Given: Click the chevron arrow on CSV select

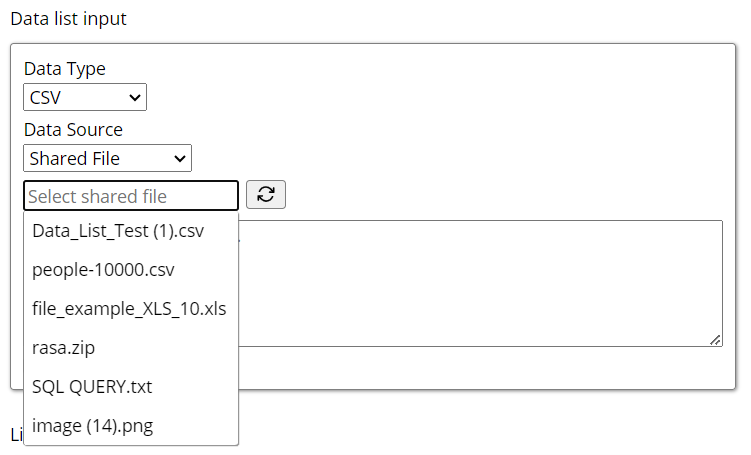Looking at the screenshot, I should 135,97.
